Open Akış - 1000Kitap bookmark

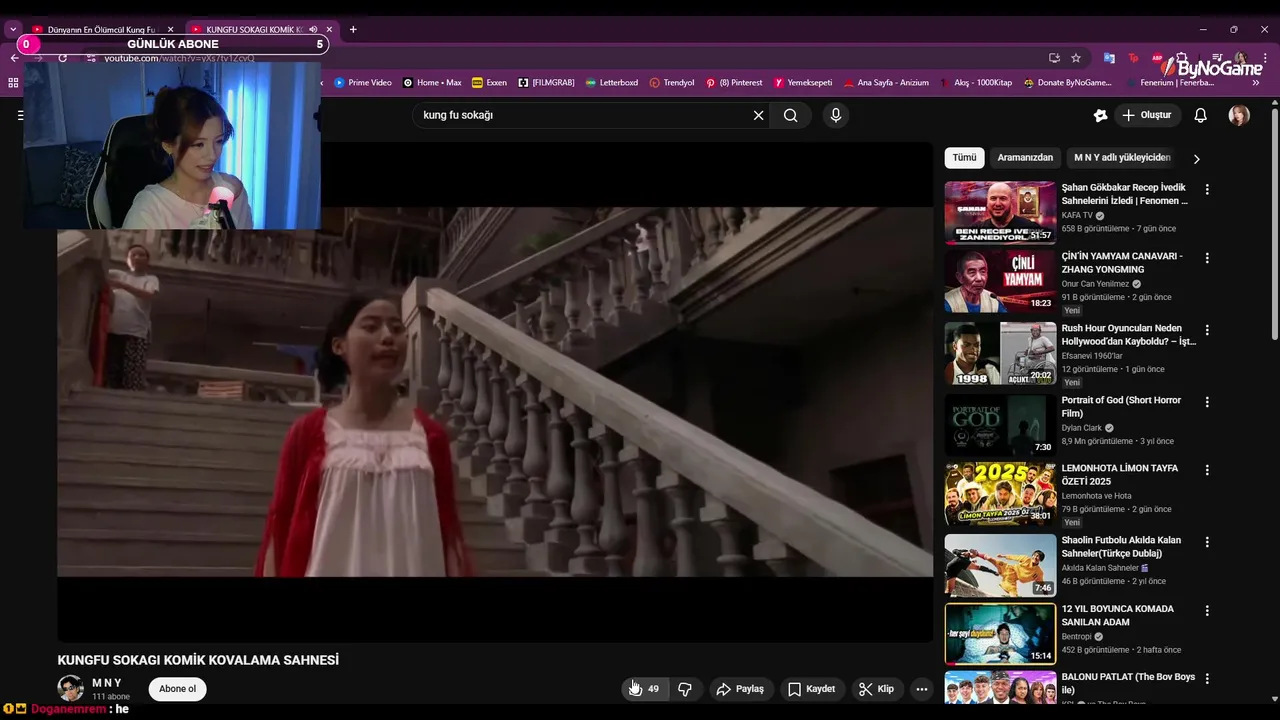tap(976, 83)
